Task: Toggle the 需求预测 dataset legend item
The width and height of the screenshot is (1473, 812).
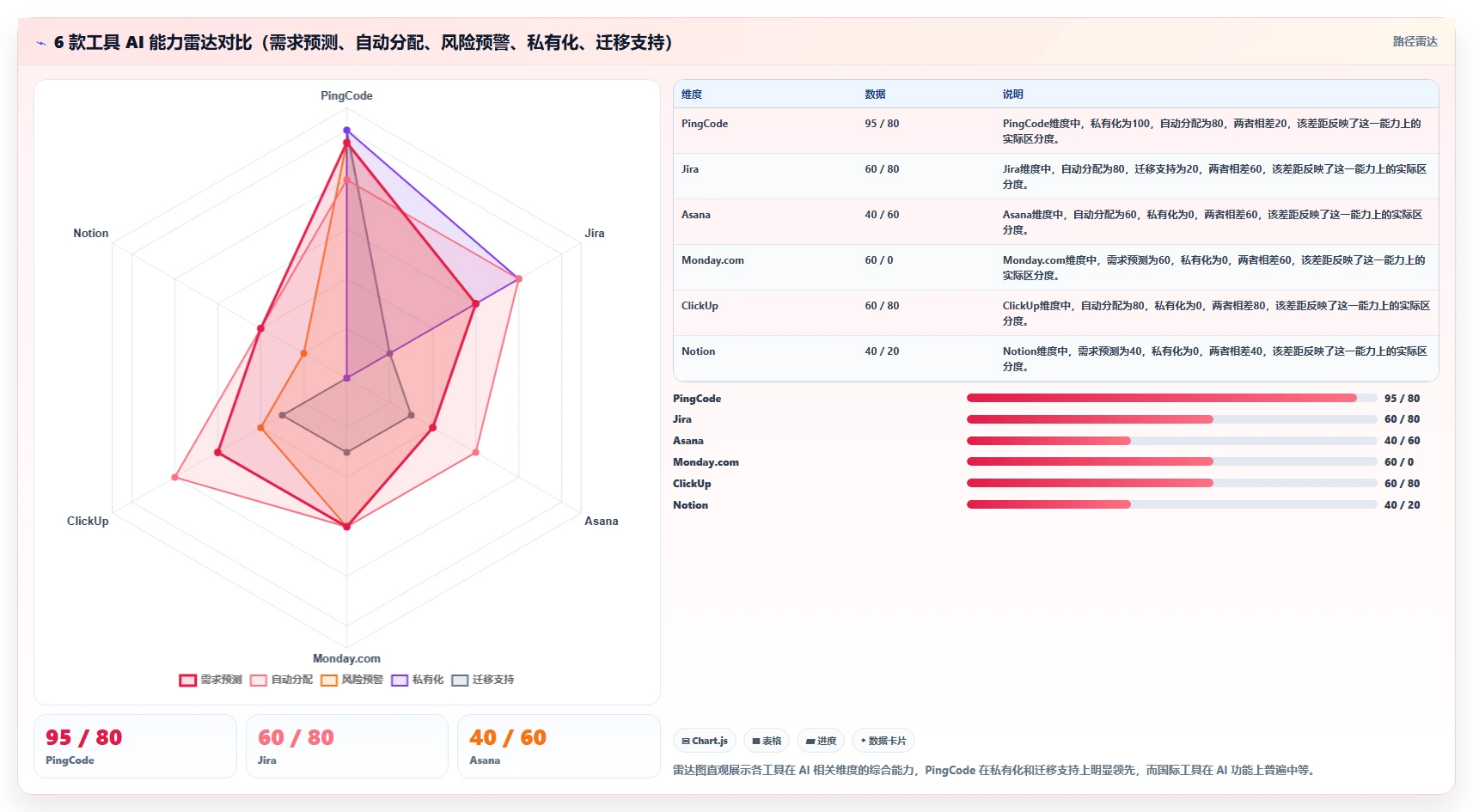Action: coord(211,680)
